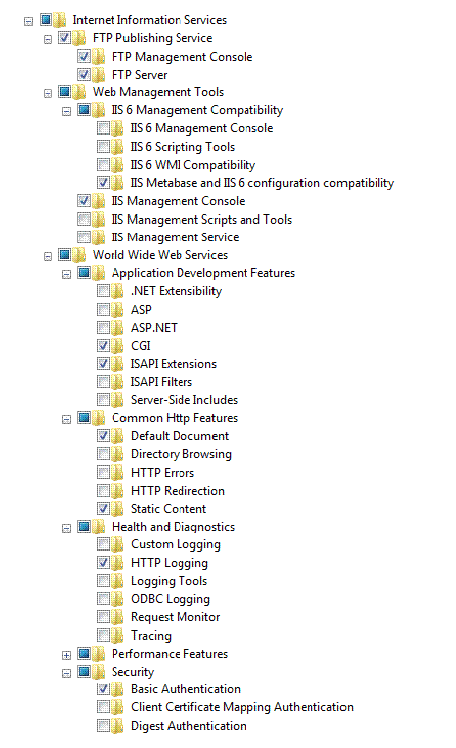Check the Server-Side Includes checkbox
This screenshot has width=456, height=748.
pos(103,399)
